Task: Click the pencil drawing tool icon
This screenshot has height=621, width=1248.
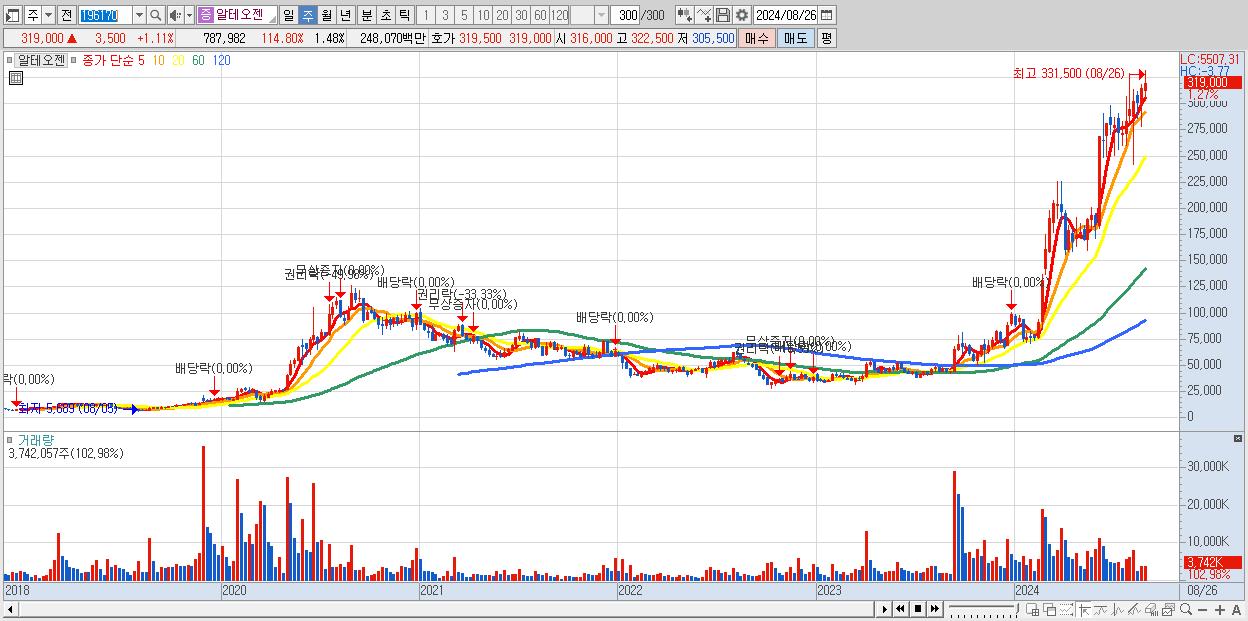Action: 1134,610
